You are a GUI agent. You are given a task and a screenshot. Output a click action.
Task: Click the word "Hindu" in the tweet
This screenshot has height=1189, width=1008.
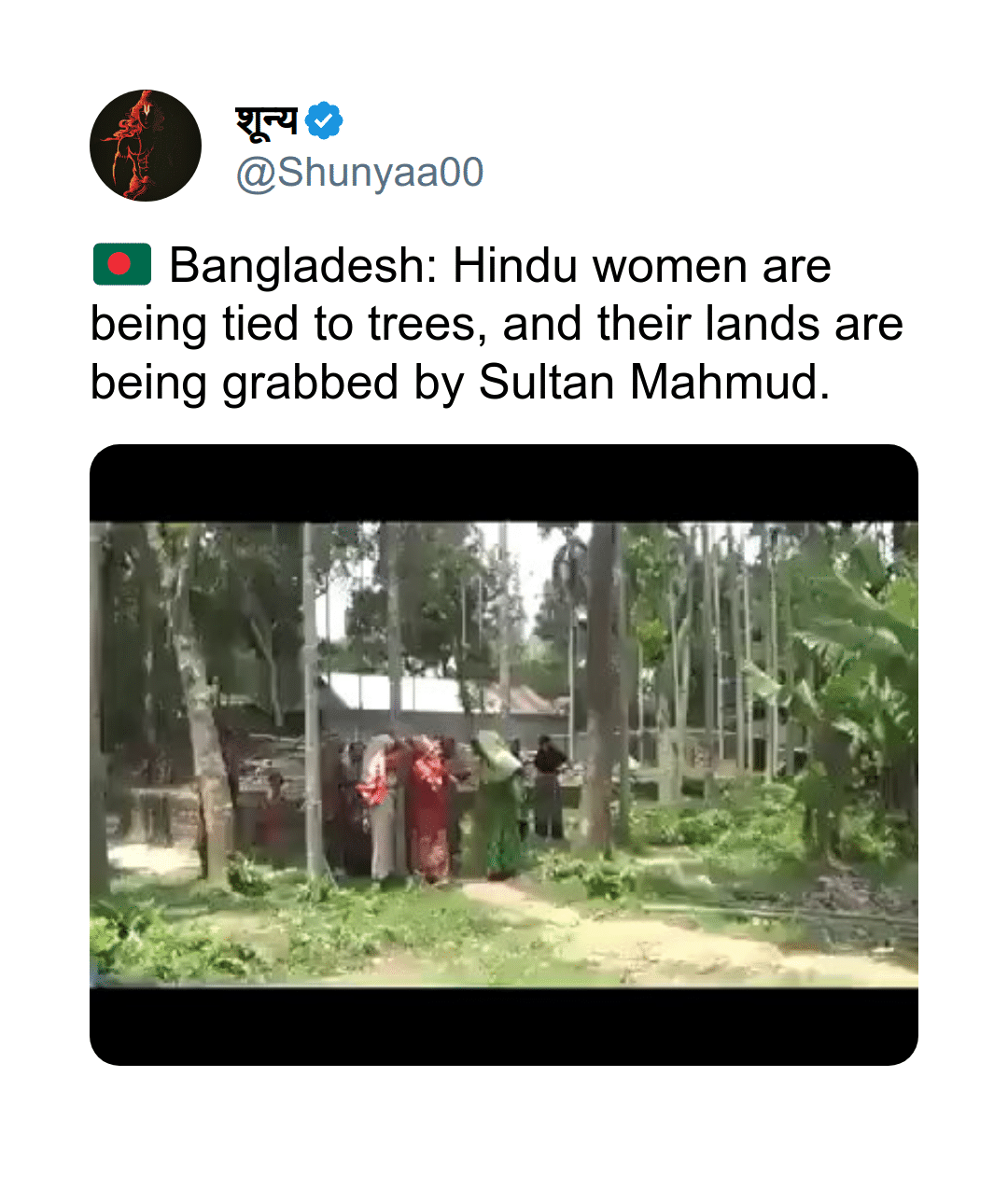point(515,266)
